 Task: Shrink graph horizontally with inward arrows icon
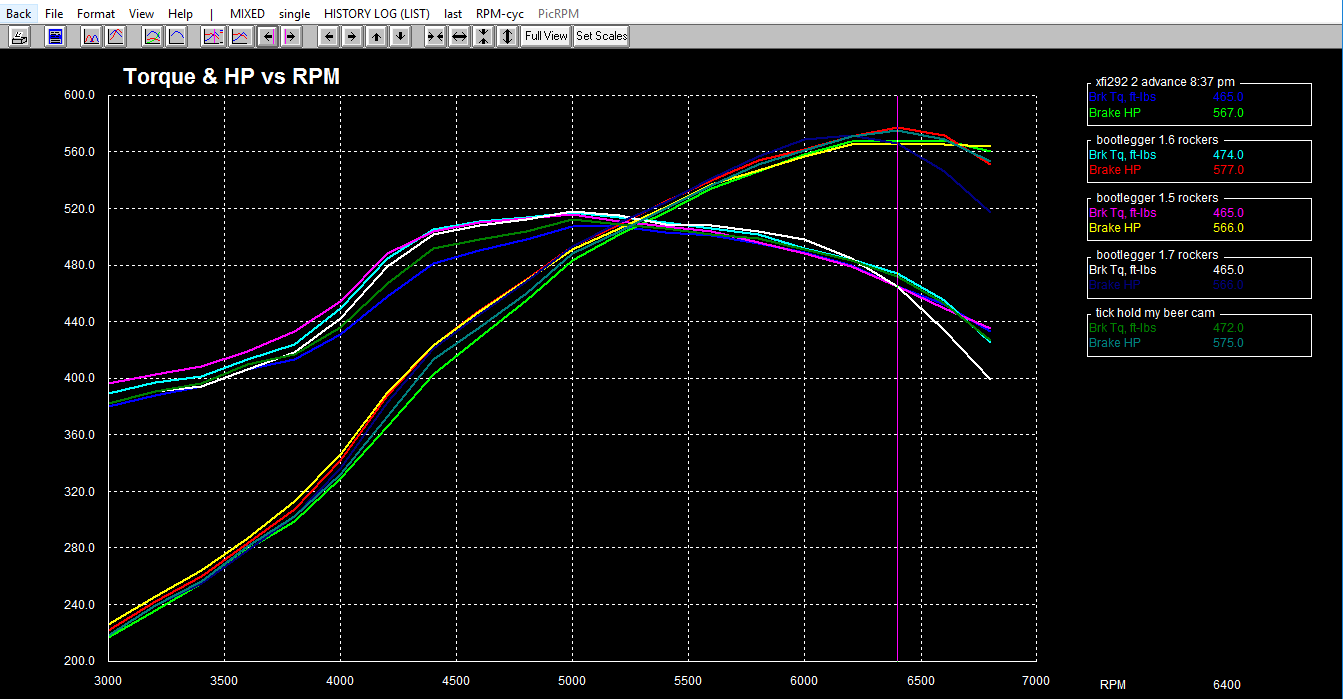(435, 36)
